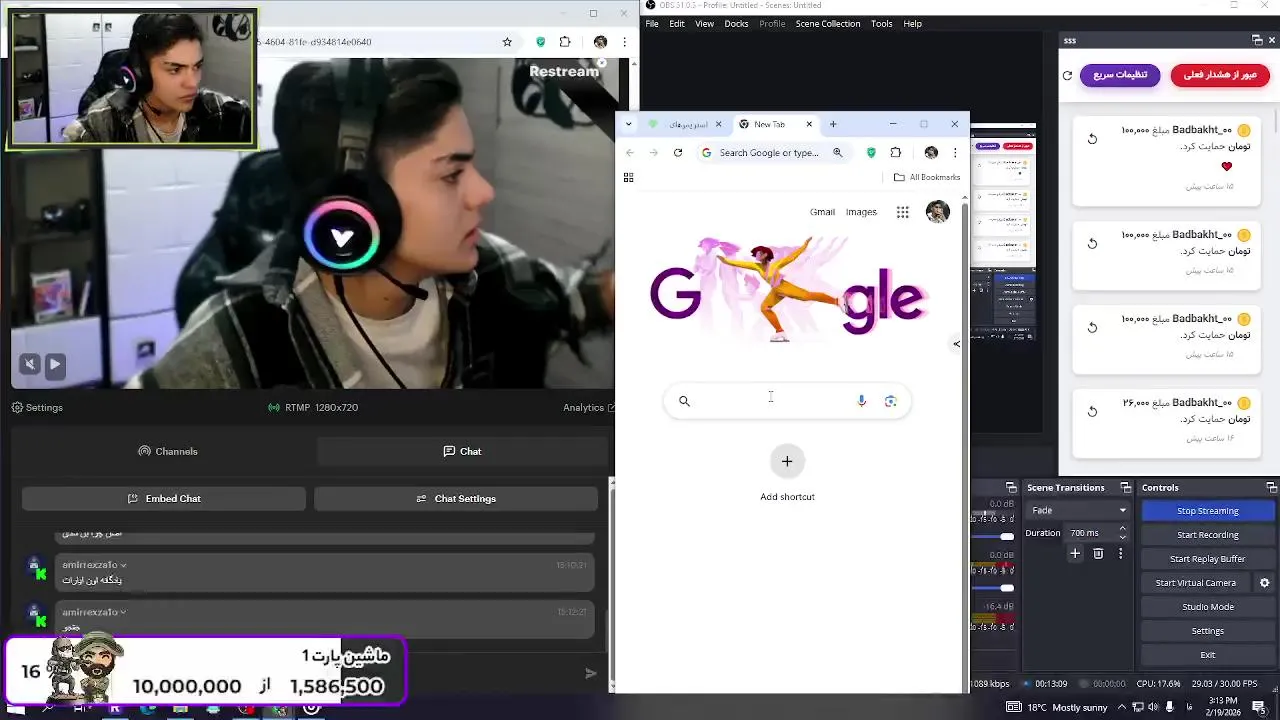Add a shortcut on the New Tab page

click(x=787, y=472)
